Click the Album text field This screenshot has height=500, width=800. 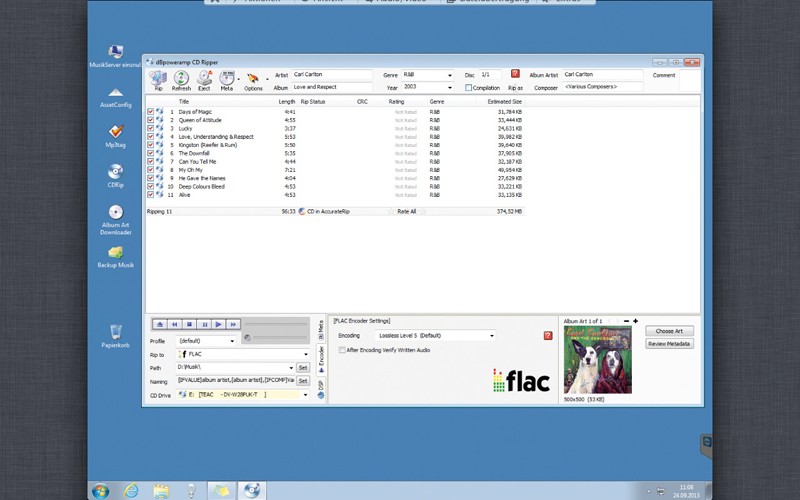(x=333, y=88)
